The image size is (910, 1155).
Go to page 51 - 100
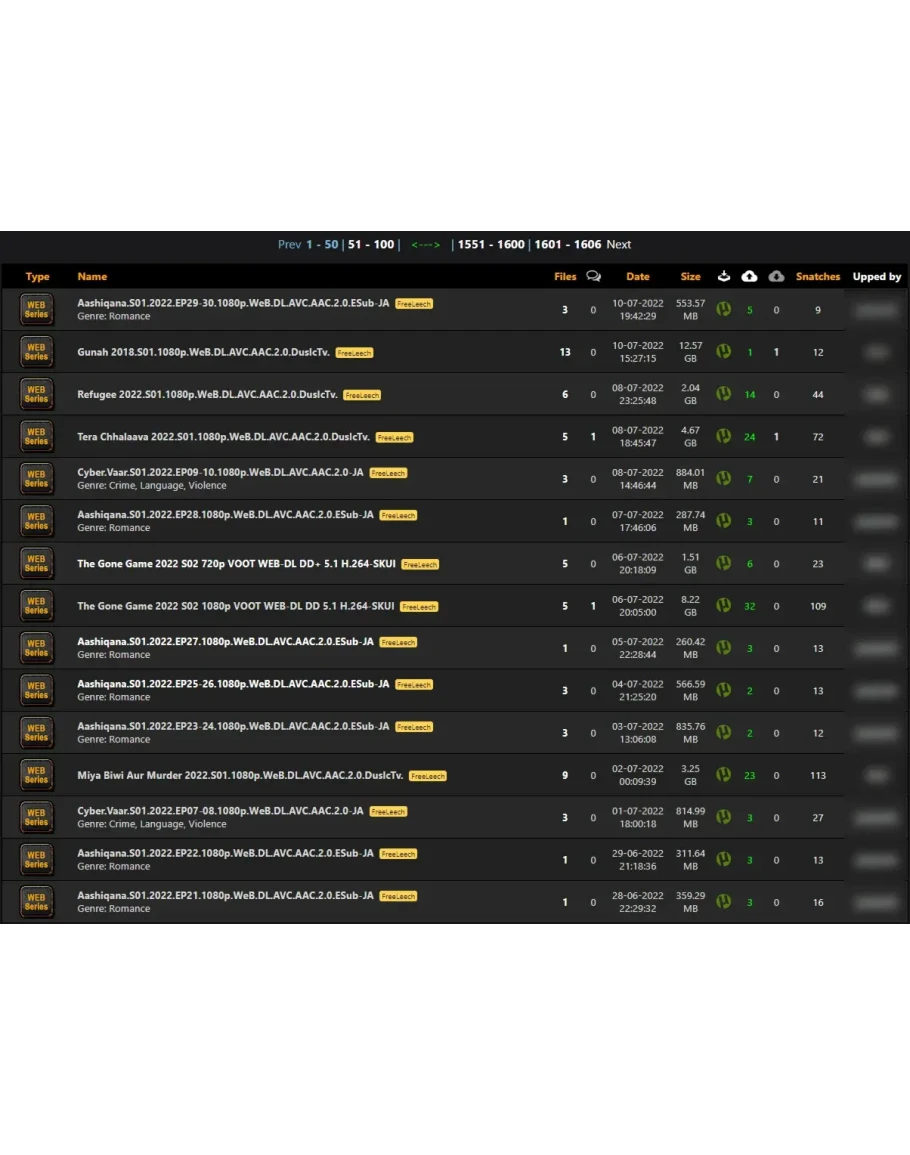point(371,245)
